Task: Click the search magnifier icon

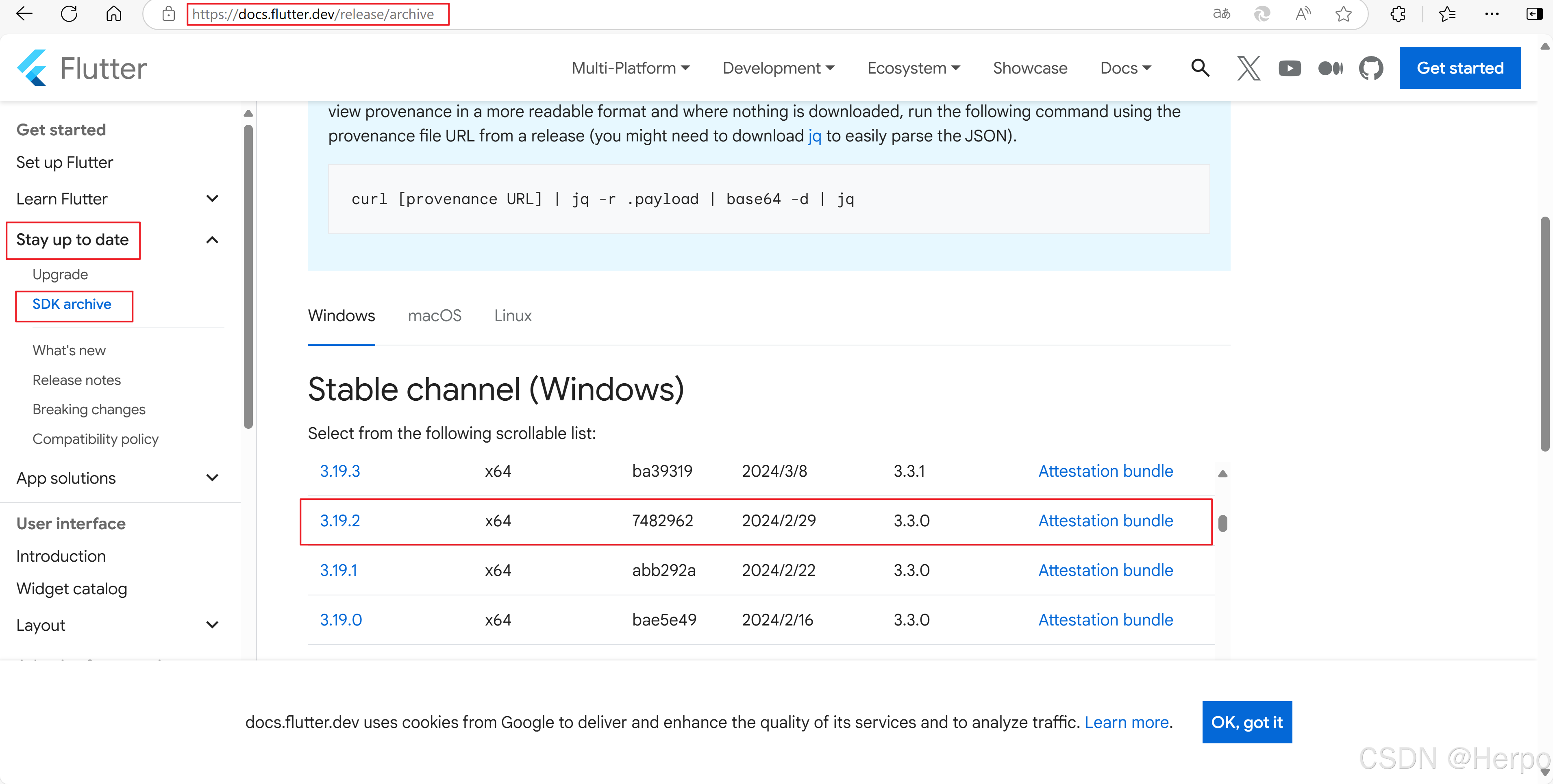Action: (1200, 68)
